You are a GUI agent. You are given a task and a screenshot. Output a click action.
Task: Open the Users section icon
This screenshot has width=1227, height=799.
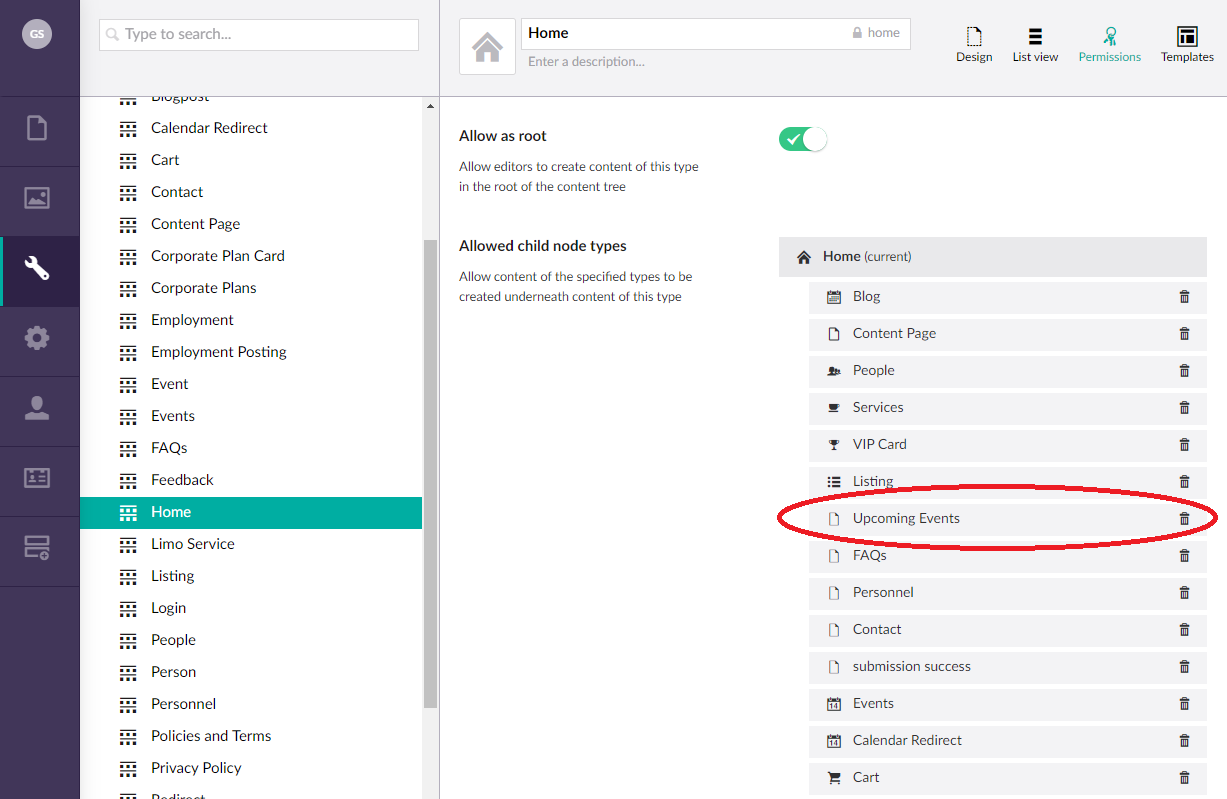pos(37,408)
